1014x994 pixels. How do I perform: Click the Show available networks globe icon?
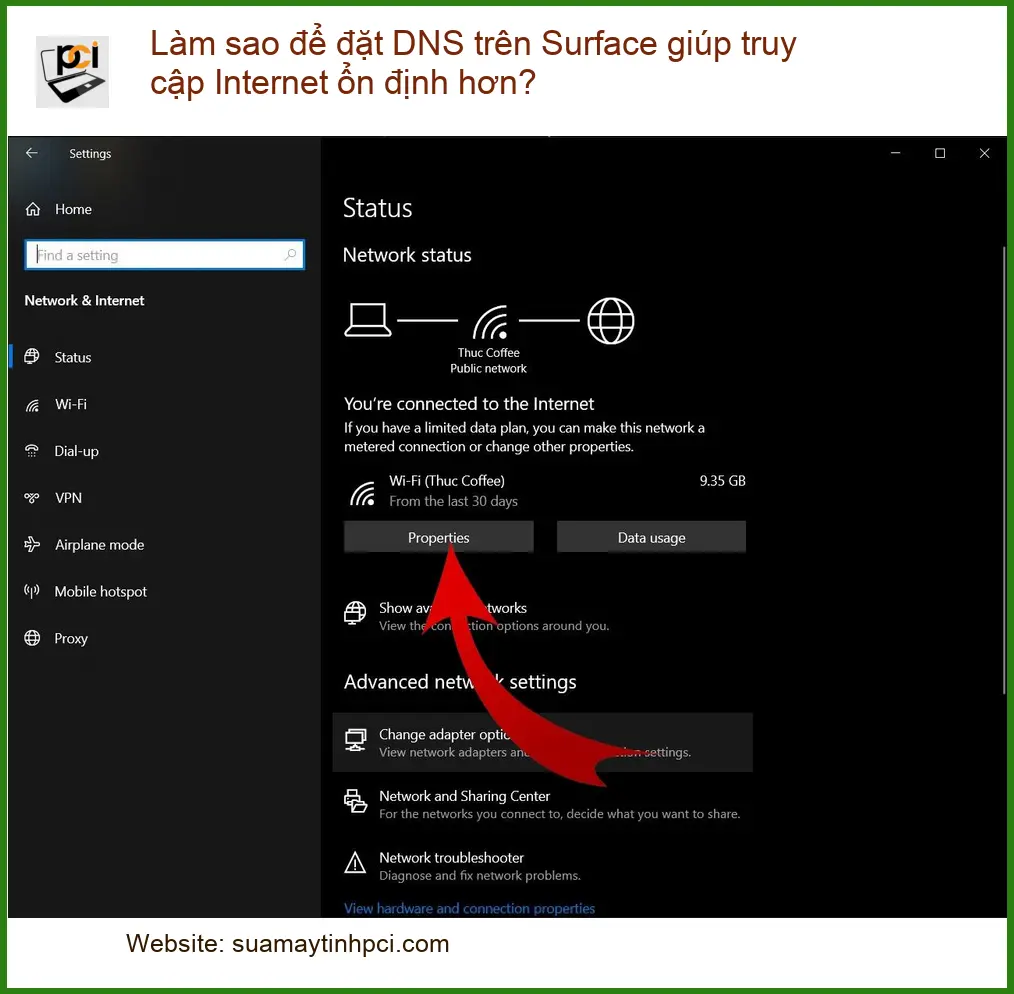pyautogui.click(x=355, y=613)
